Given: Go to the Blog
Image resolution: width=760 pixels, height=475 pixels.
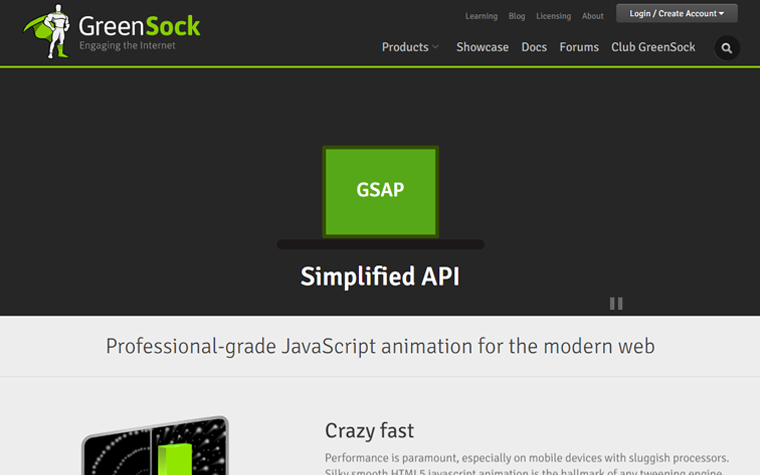Looking at the screenshot, I should click(517, 16).
